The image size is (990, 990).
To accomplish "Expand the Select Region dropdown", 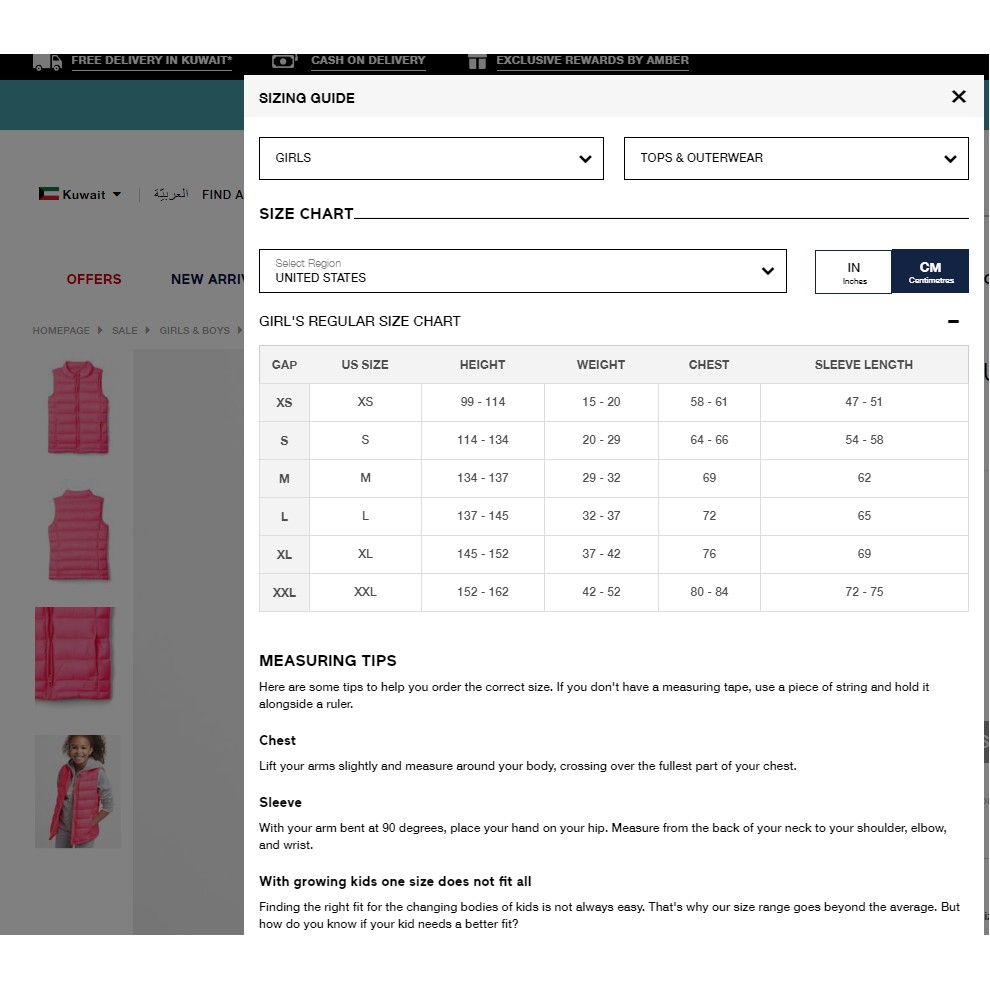I will [522, 271].
